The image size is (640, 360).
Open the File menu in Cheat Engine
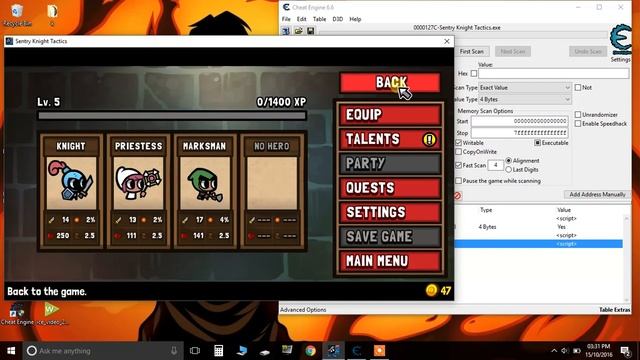click(286, 19)
